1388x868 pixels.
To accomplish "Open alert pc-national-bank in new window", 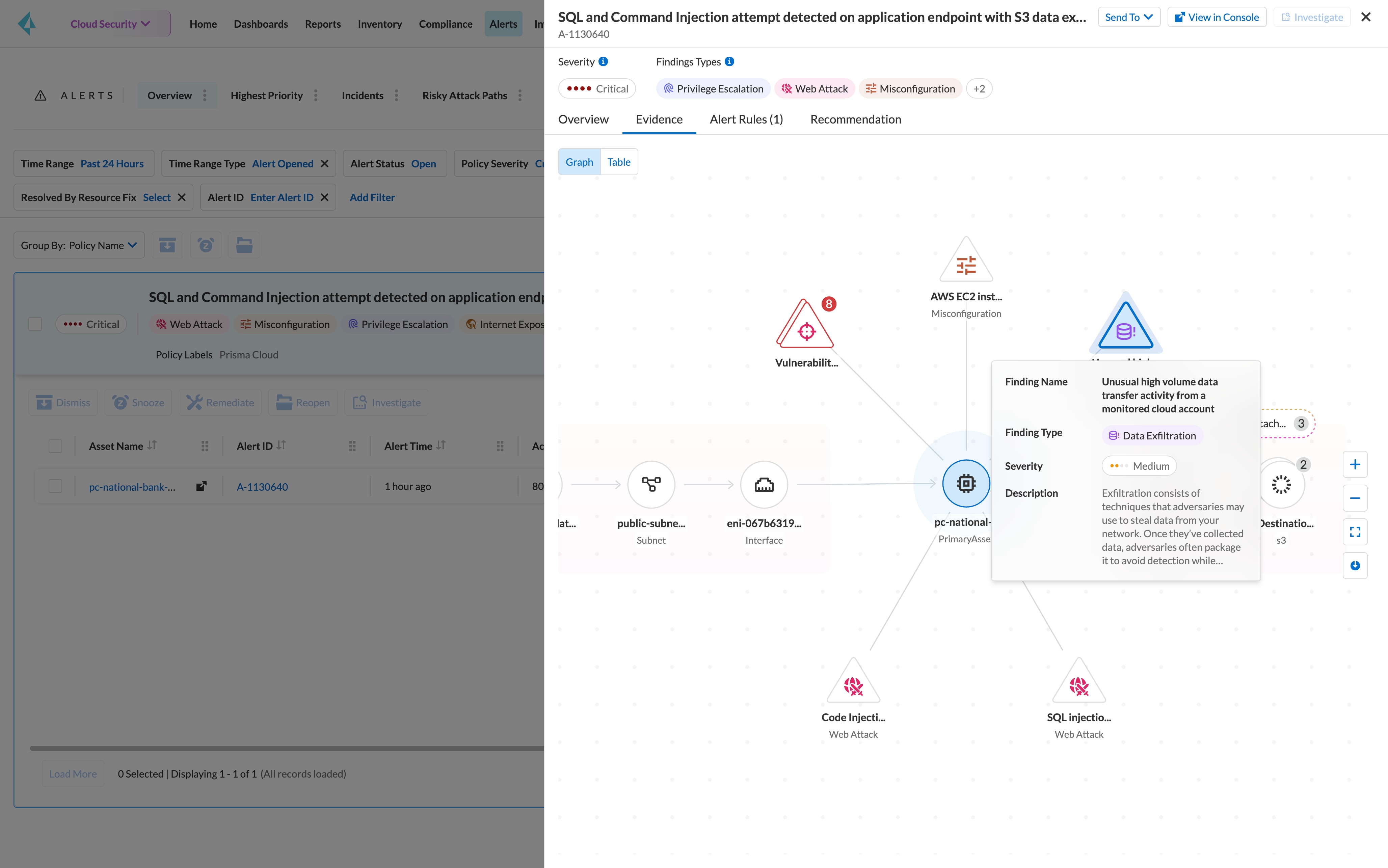I will (201, 486).
